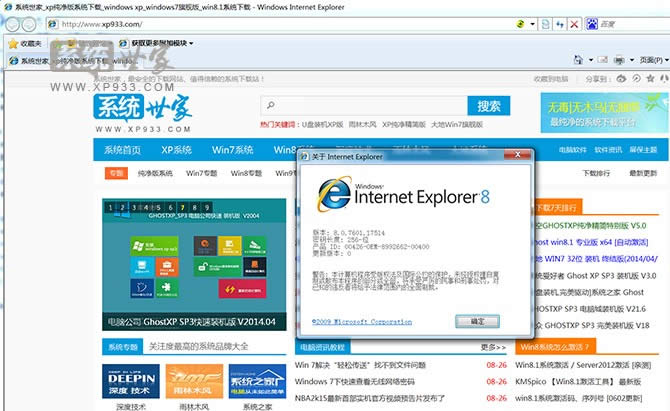Click the 更多>> link in tutorials section
670x411 pixels.
coord(493,347)
